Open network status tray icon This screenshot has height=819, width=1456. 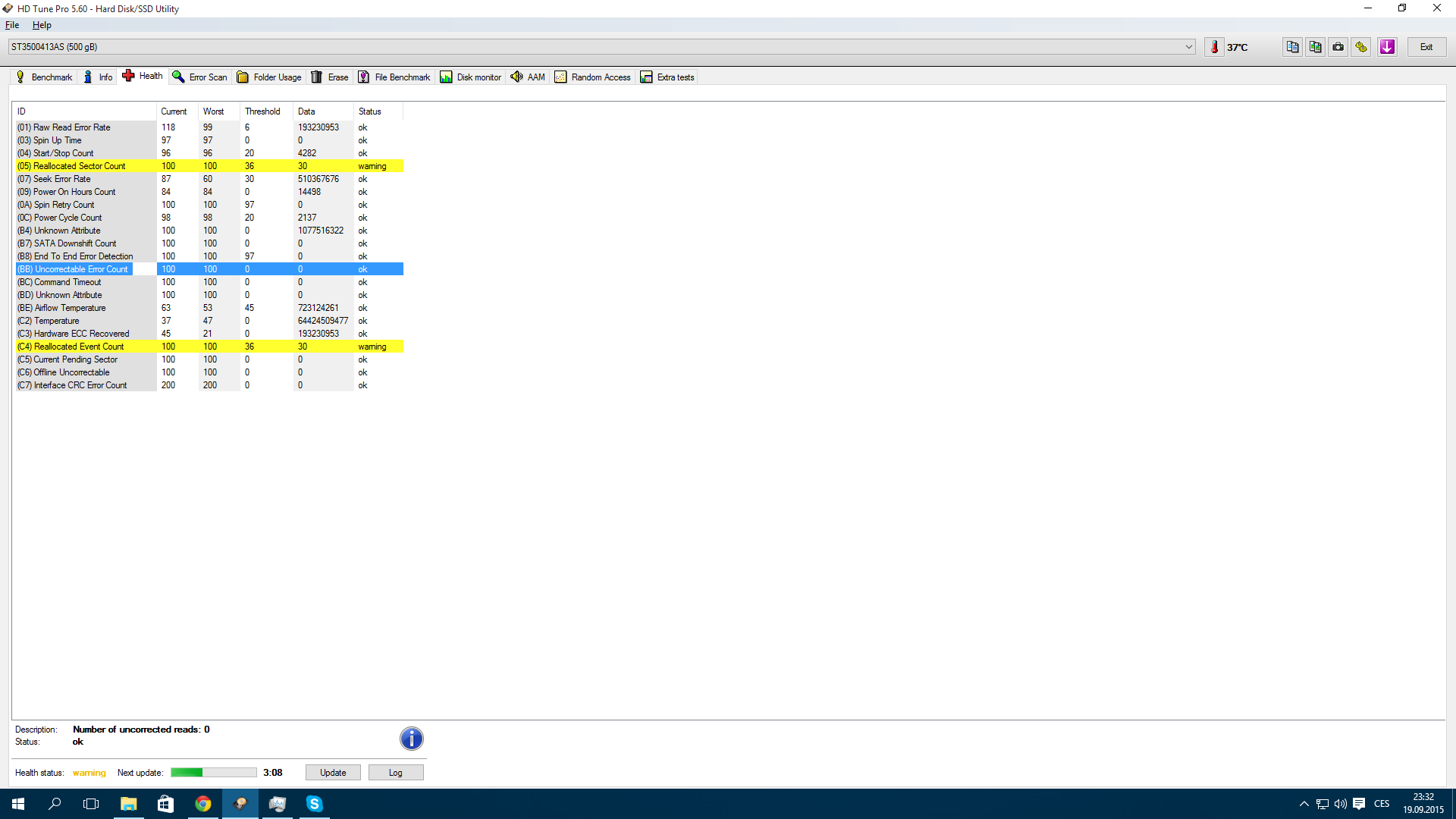1322,804
